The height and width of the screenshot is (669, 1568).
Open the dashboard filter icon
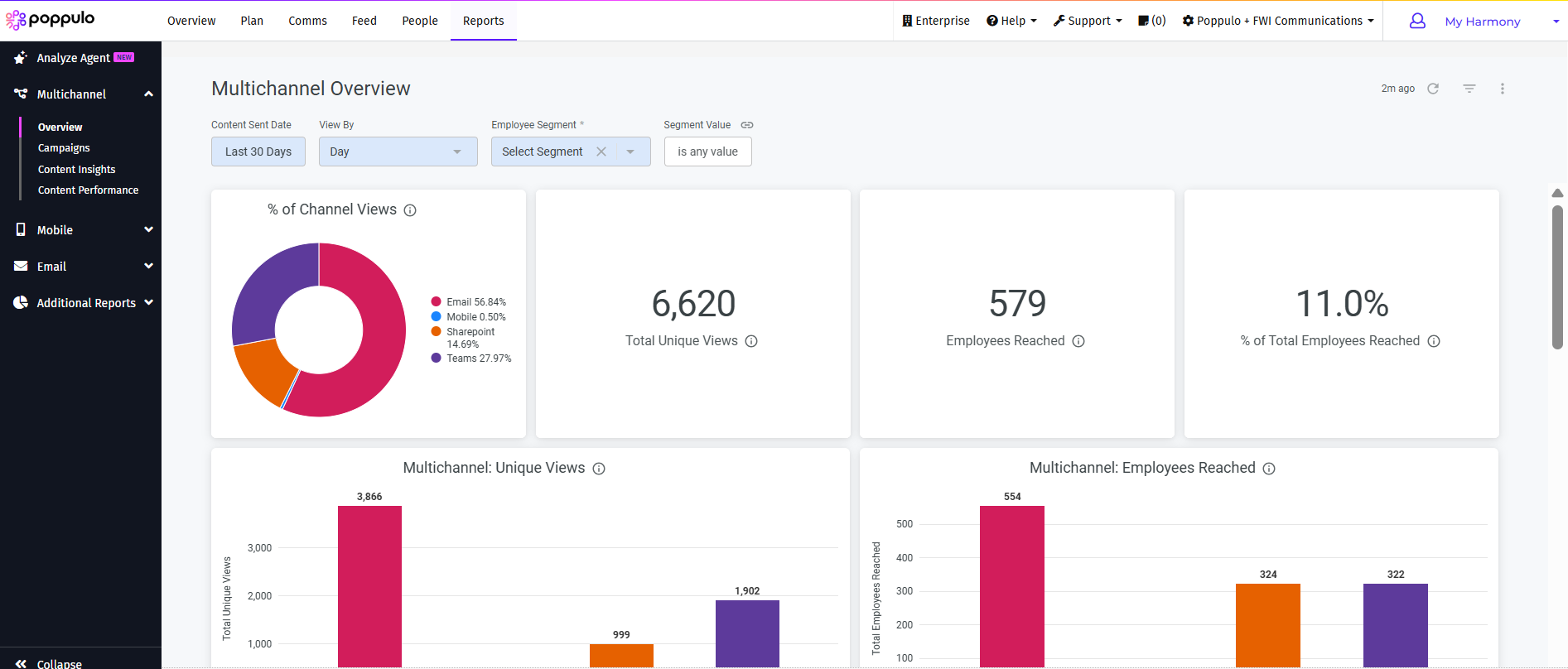[x=1469, y=89]
